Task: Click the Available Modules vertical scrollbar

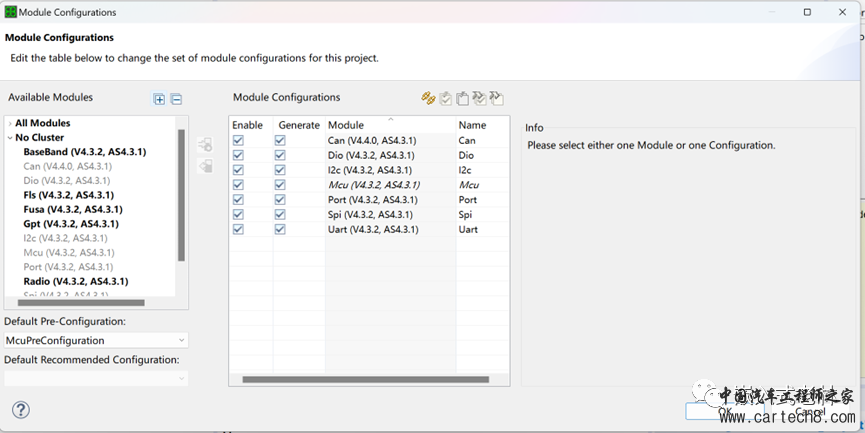Action: tap(181, 195)
